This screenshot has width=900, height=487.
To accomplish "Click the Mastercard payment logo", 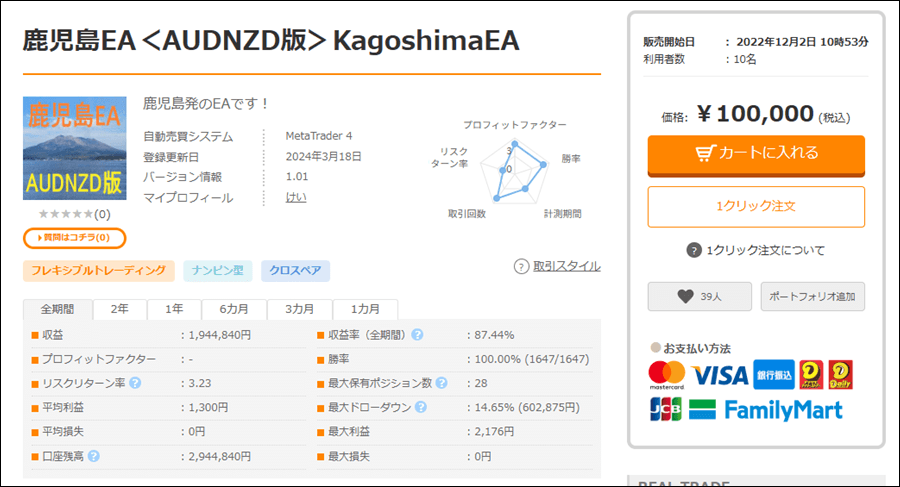I will point(667,375).
